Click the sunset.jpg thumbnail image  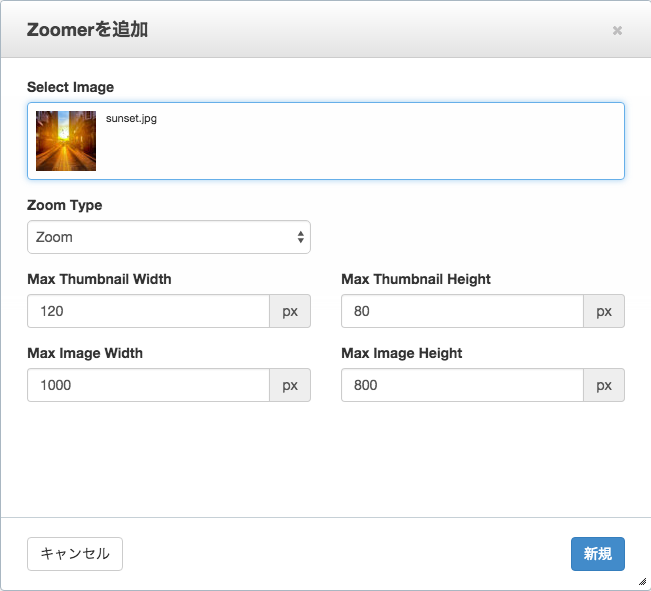[66, 141]
